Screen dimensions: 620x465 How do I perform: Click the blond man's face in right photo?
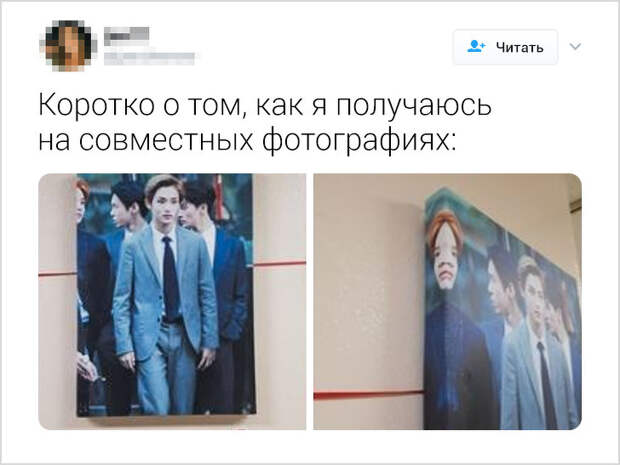coord(532,291)
